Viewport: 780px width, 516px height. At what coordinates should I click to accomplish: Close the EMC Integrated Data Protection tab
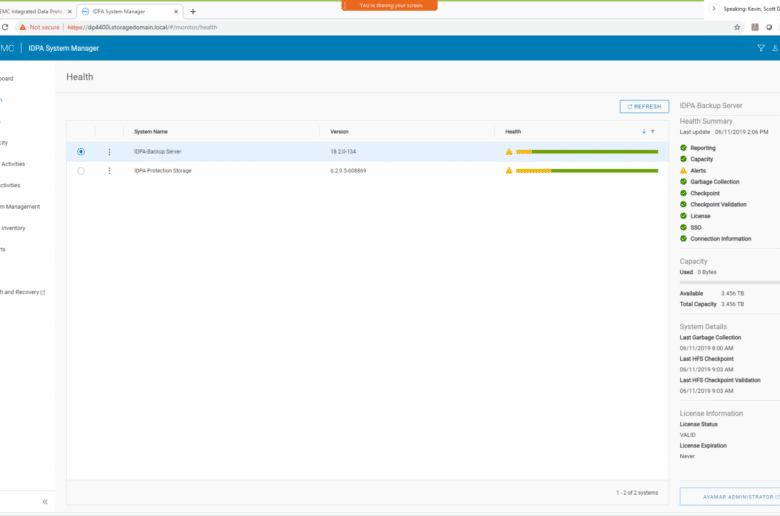70,11
